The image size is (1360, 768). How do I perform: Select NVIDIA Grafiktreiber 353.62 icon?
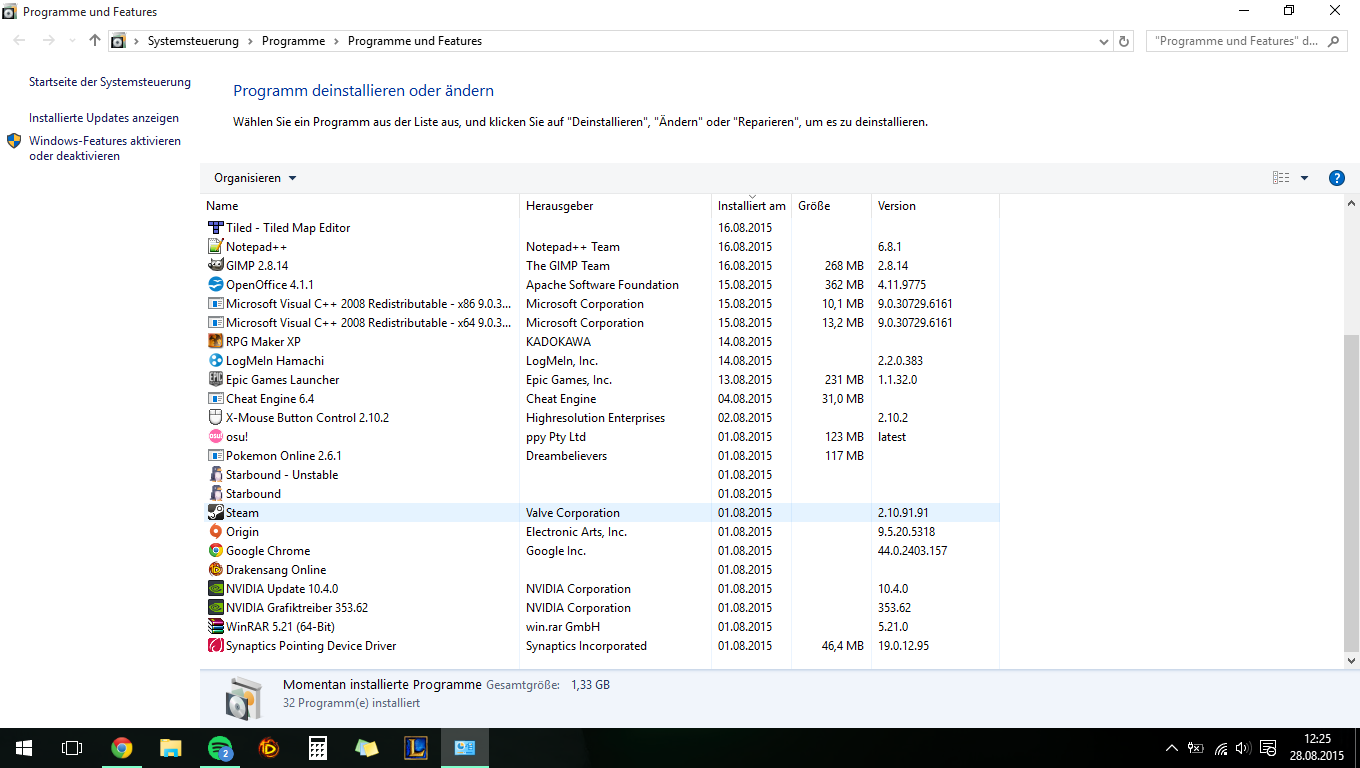click(x=215, y=608)
